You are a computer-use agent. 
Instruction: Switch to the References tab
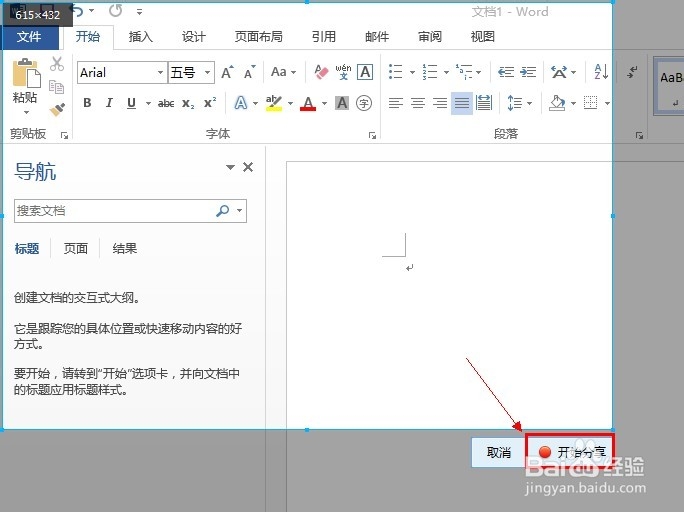pos(324,37)
